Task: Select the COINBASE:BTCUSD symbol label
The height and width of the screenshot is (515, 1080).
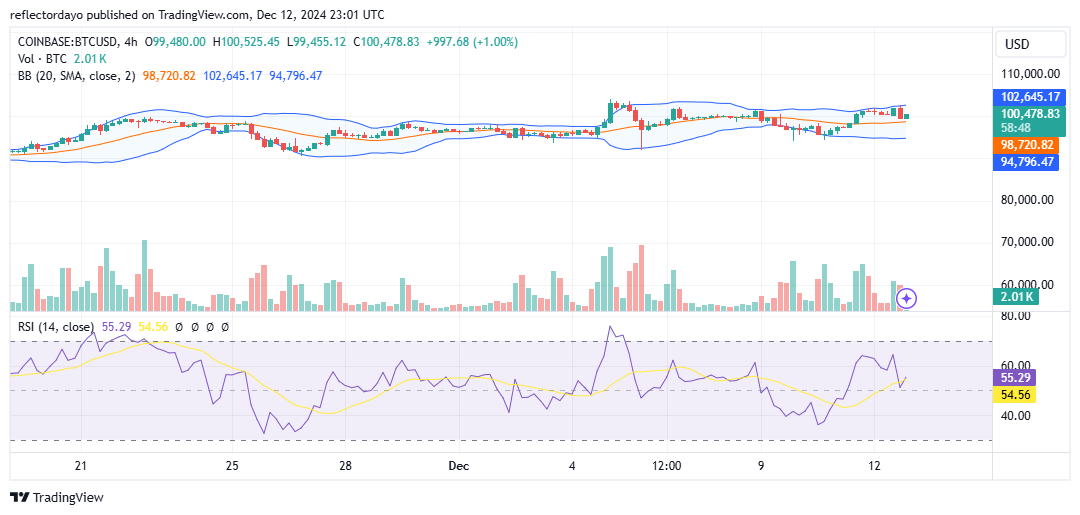Action: coord(66,42)
